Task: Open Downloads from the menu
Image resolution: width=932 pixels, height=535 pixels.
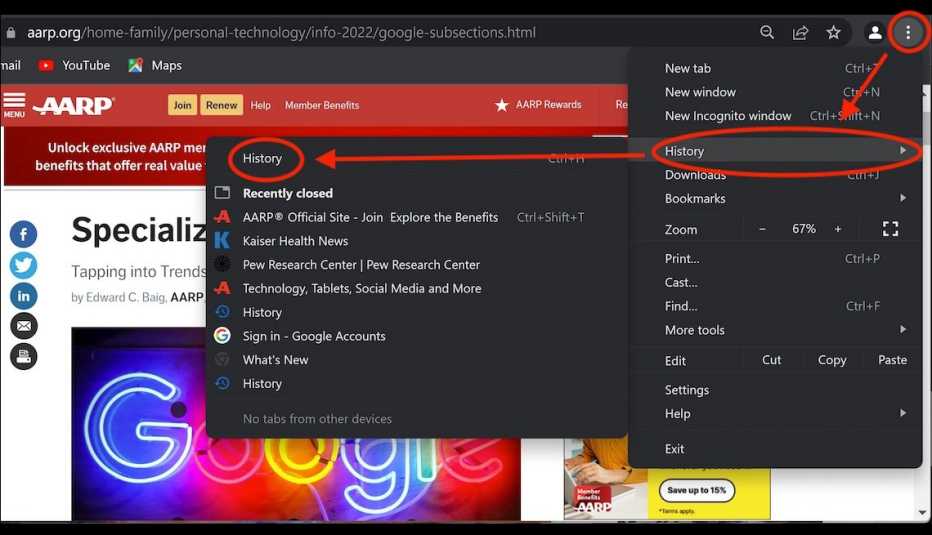Action: pos(774,175)
